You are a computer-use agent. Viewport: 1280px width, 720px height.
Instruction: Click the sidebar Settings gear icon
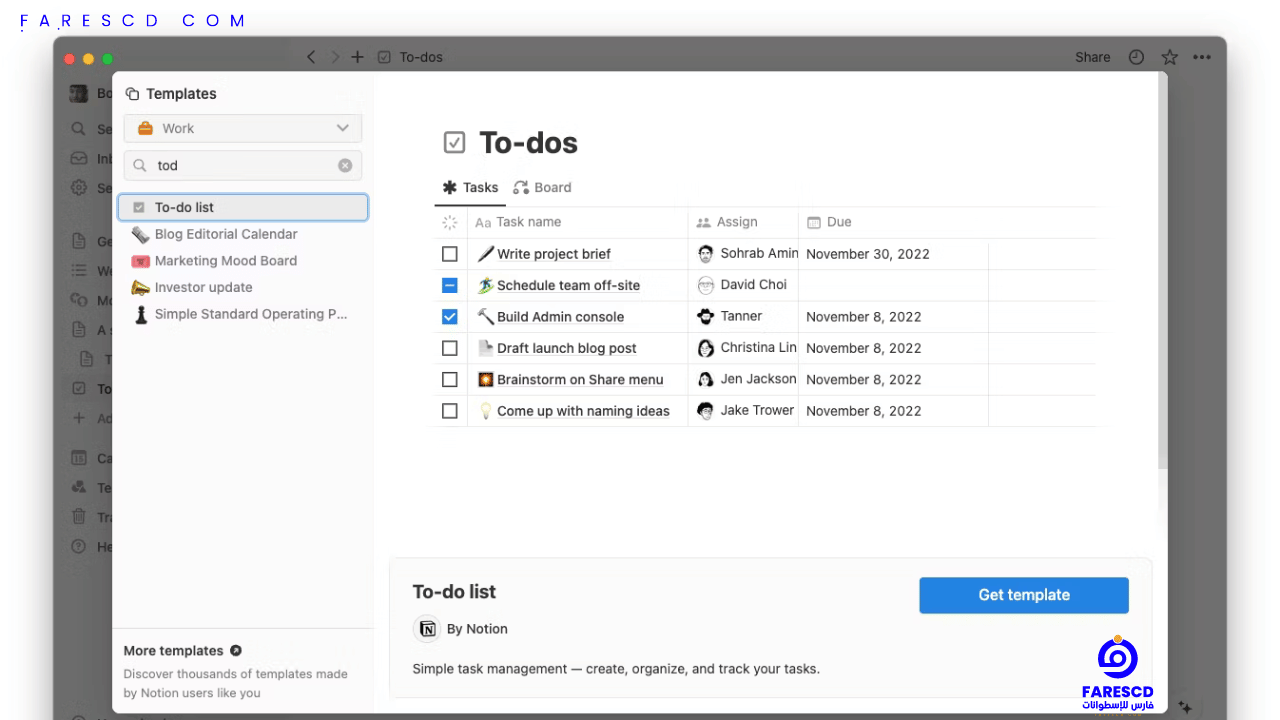click(78, 188)
